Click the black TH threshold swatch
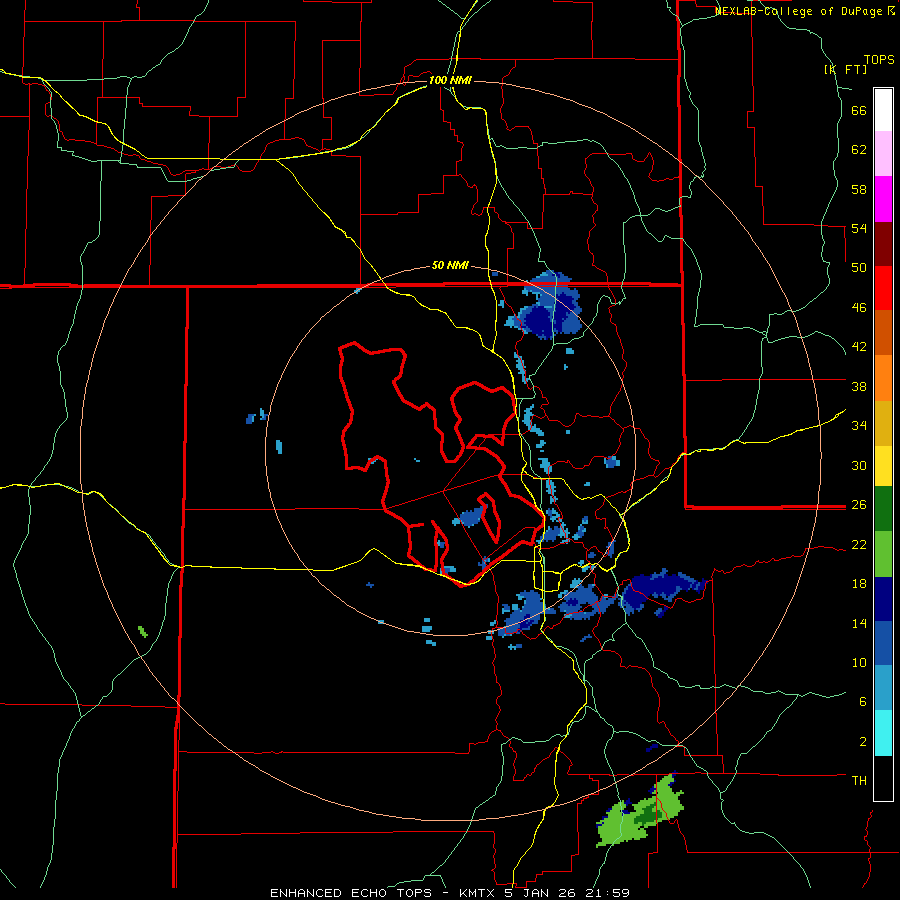The image size is (900, 900). tap(883, 778)
